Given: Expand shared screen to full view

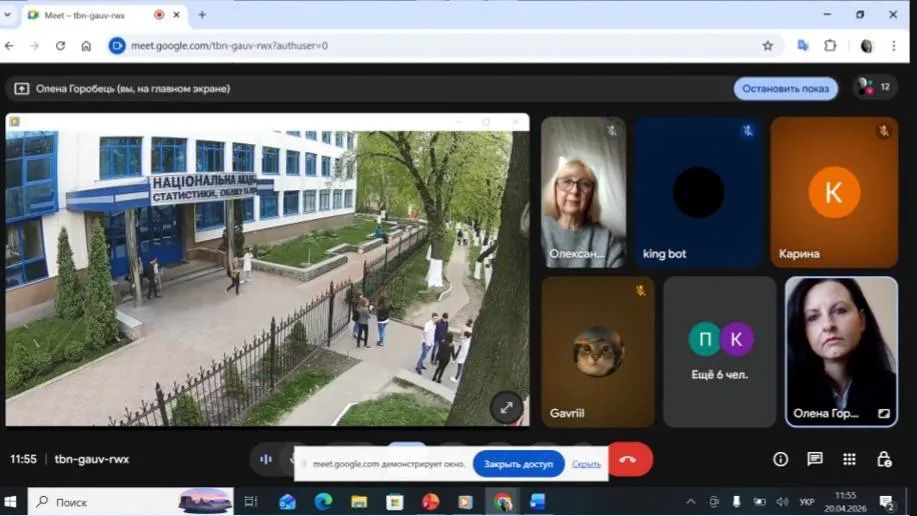Looking at the screenshot, I should tap(506, 407).
